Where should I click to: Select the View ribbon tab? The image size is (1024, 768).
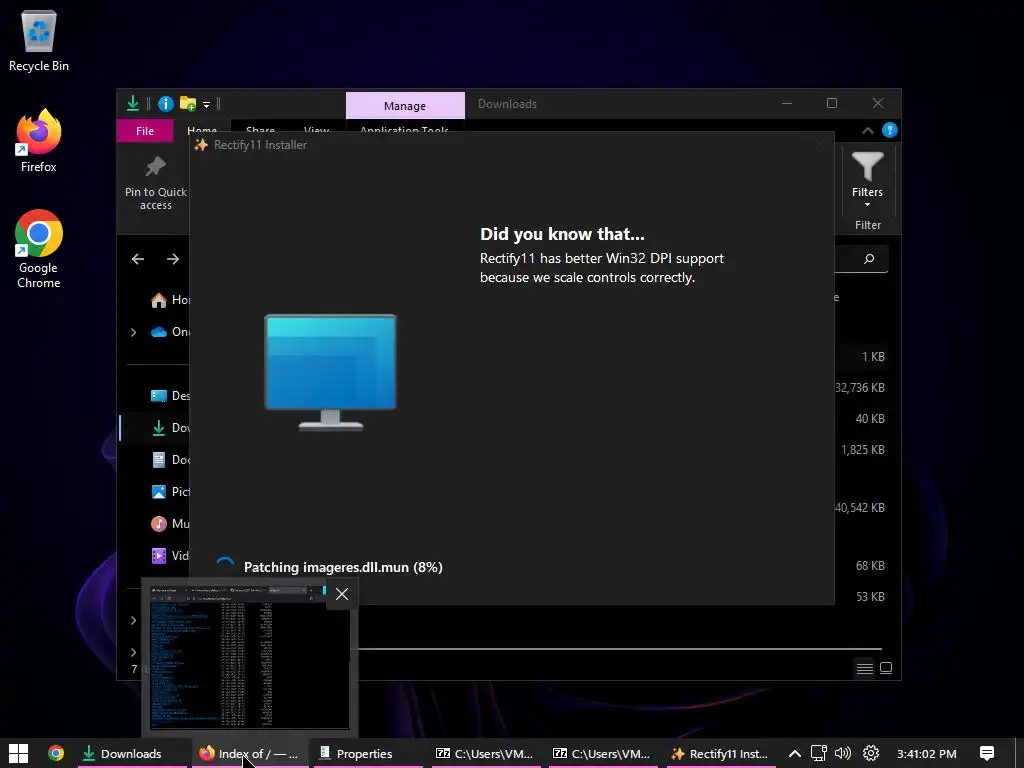(316, 131)
